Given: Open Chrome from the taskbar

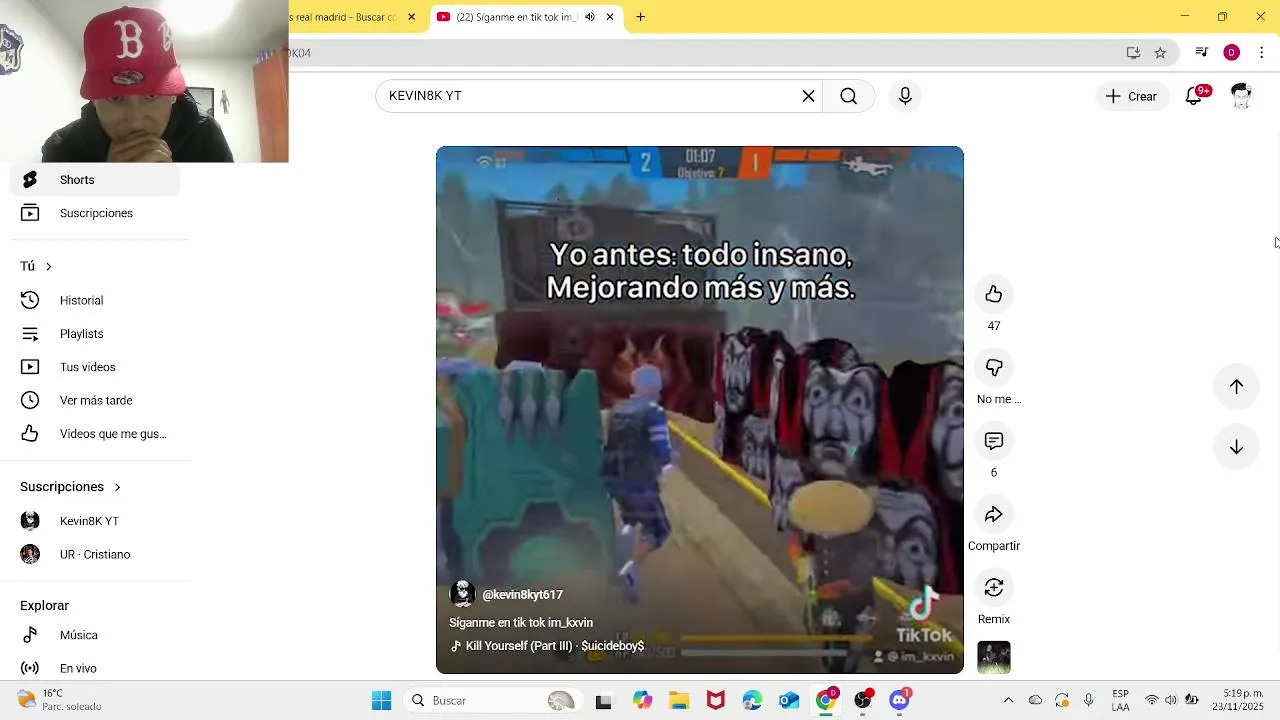Looking at the screenshot, I should tap(826, 701).
